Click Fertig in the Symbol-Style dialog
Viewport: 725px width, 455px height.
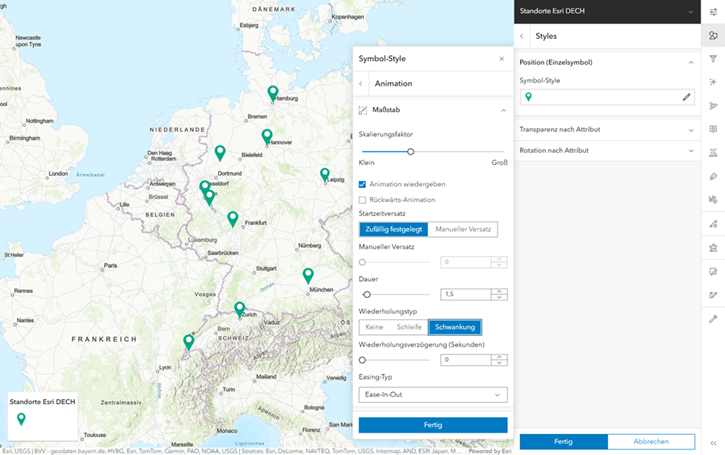point(433,425)
